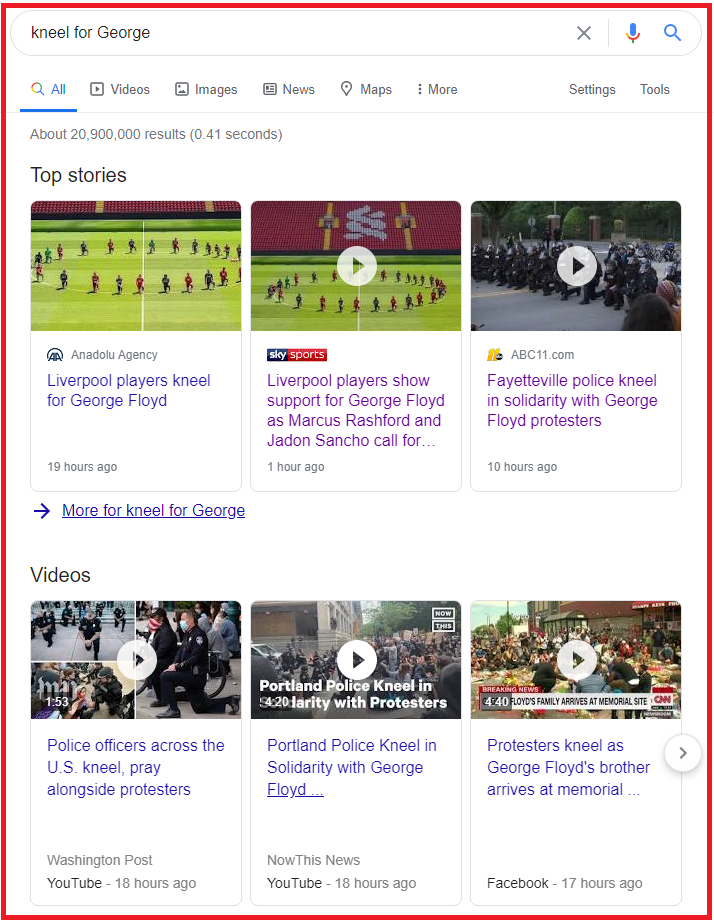
Task: Open 'More for kneel for George' link
Action: [x=153, y=510]
